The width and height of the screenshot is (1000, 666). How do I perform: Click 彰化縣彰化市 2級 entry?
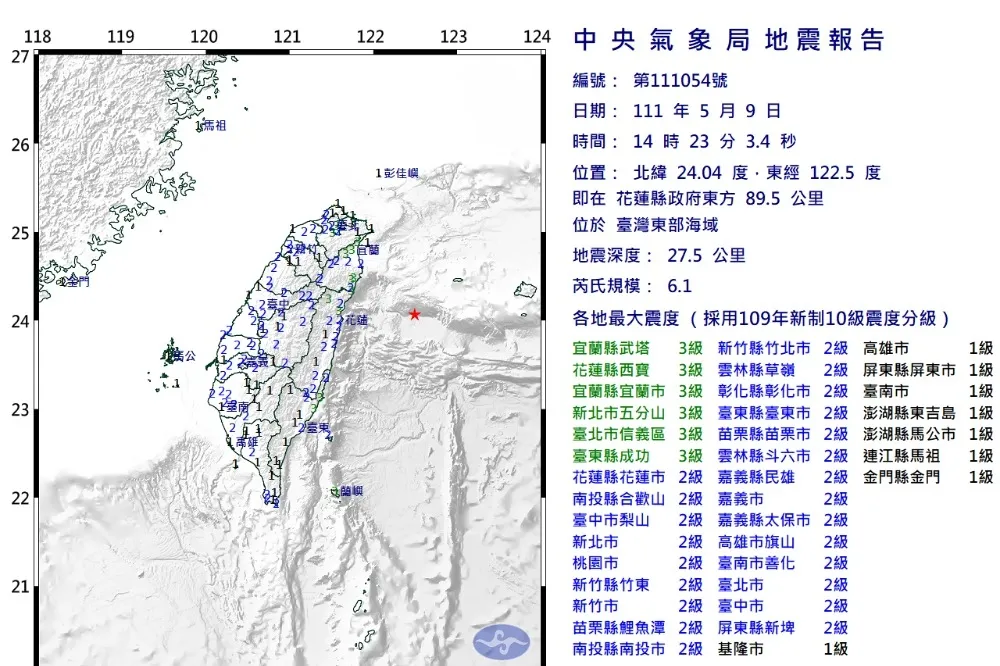click(783, 391)
